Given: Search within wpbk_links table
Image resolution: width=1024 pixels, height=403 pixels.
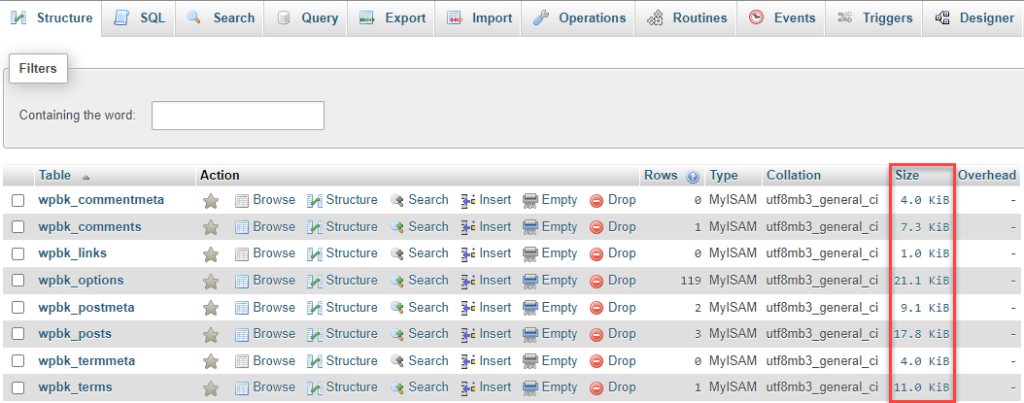Looking at the screenshot, I should [x=419, y=253].
